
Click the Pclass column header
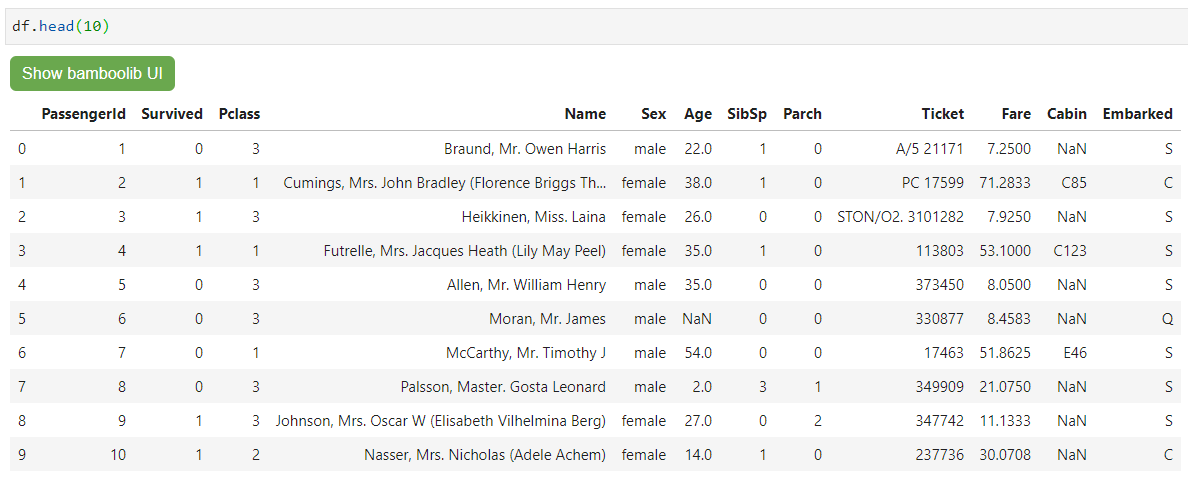pyautogui.click(x=239, y=114)
